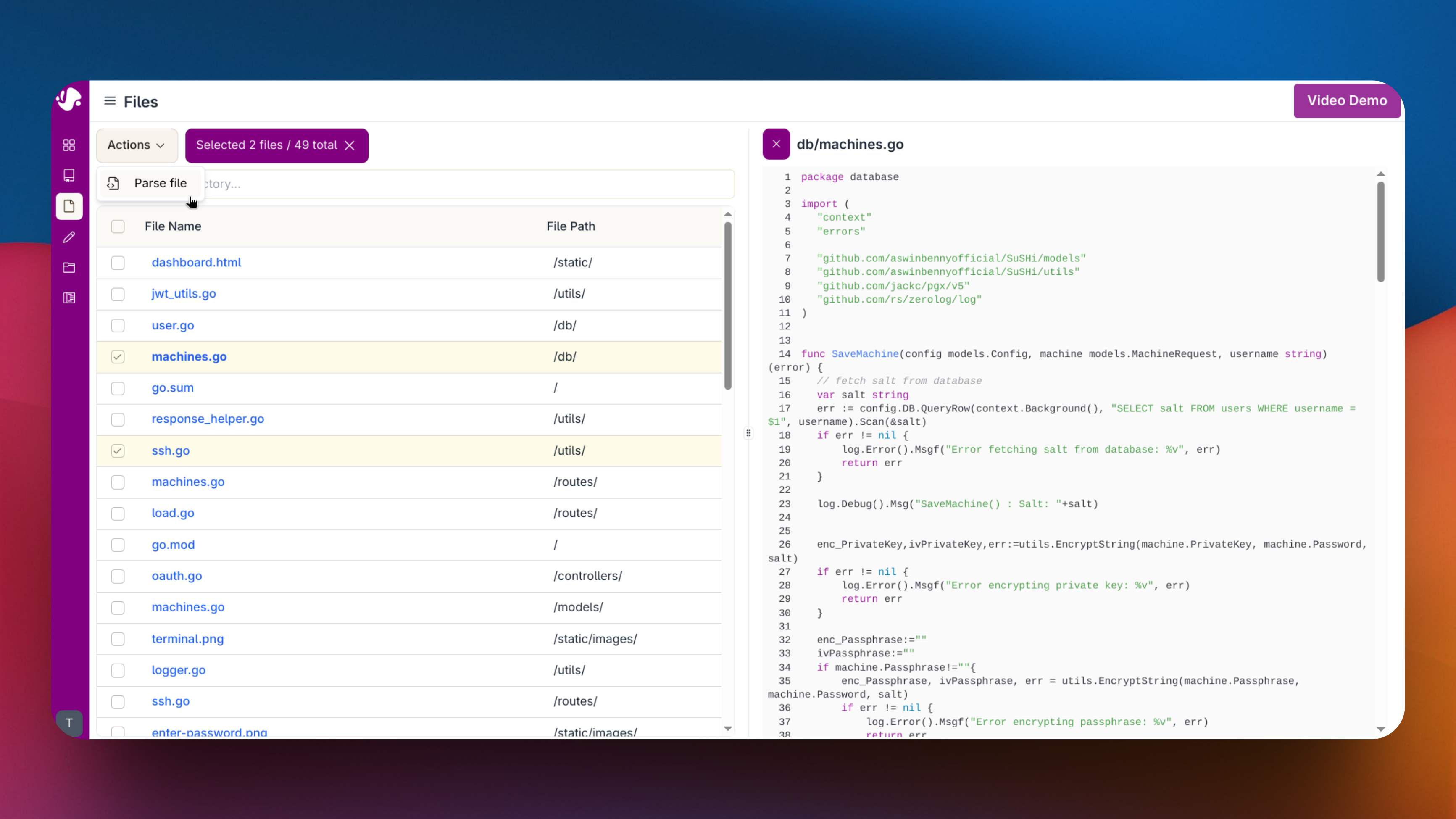Click the File Path column header

(570, 226)
